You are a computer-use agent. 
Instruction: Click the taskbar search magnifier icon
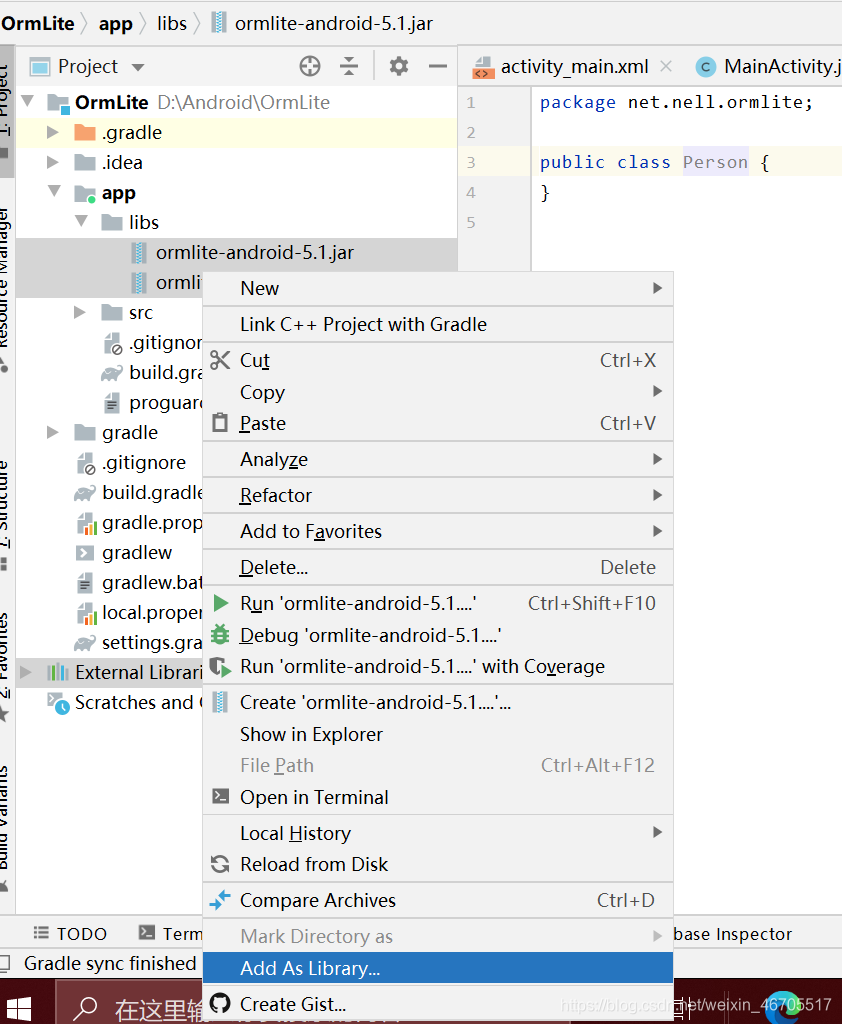pyautogui.click(x=85, y=1008)
